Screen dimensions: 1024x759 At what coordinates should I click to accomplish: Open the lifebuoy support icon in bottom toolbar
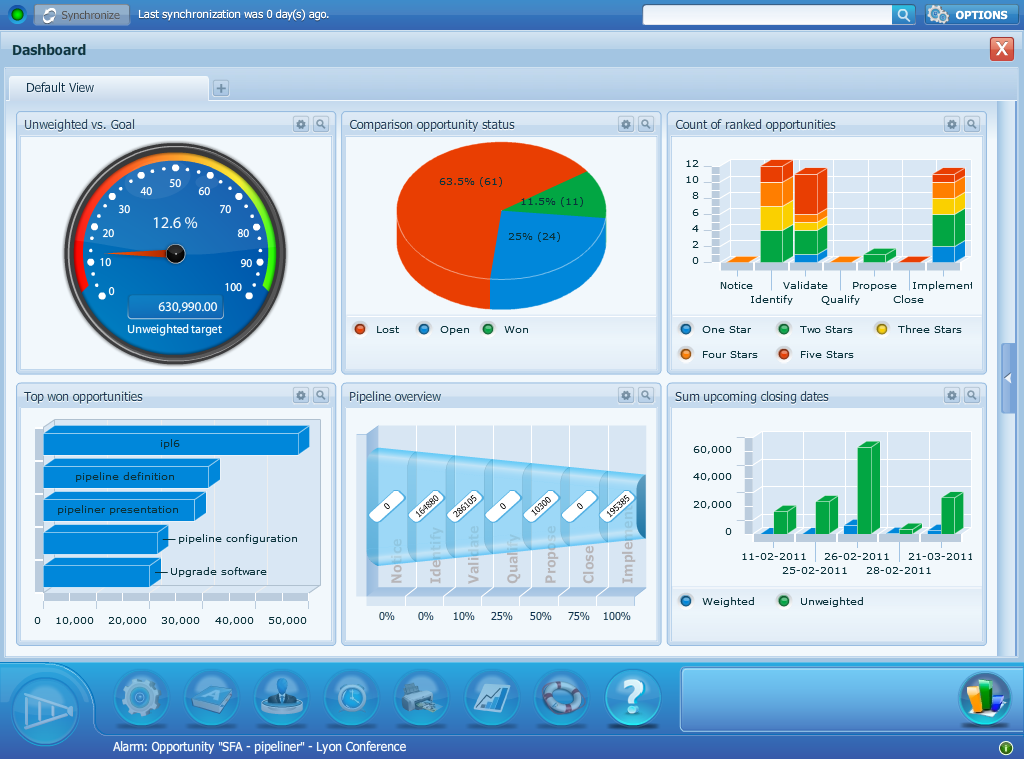[562, 698]
